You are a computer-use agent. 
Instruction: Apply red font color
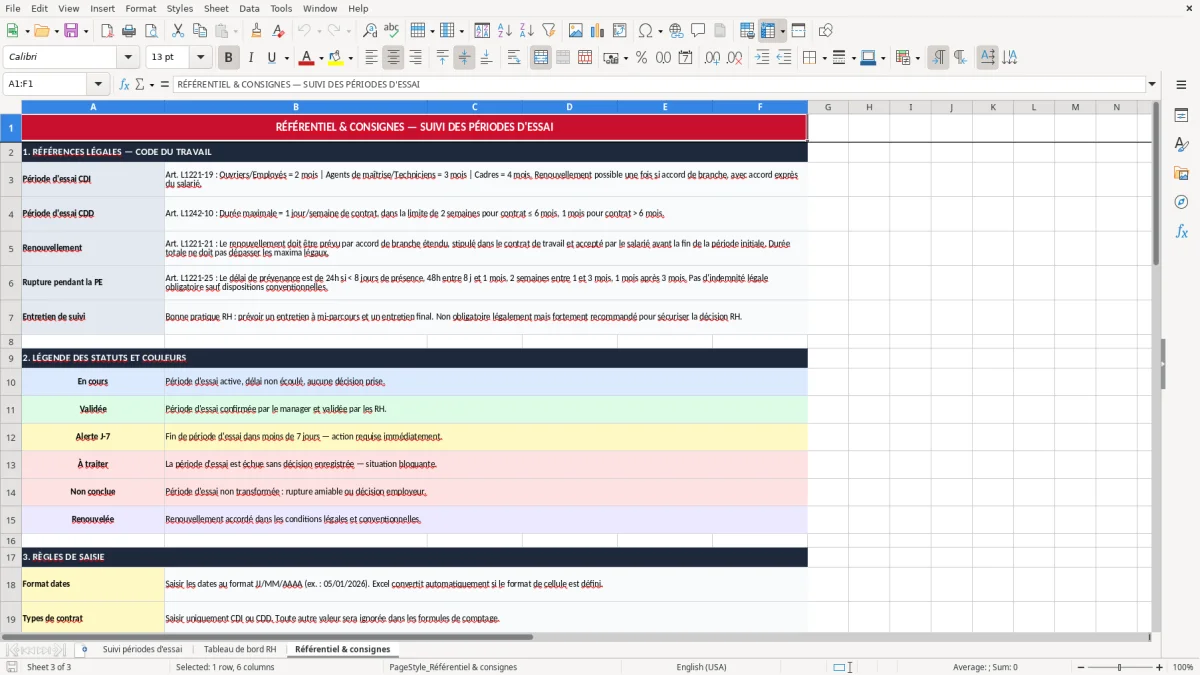tap(306, 58)
